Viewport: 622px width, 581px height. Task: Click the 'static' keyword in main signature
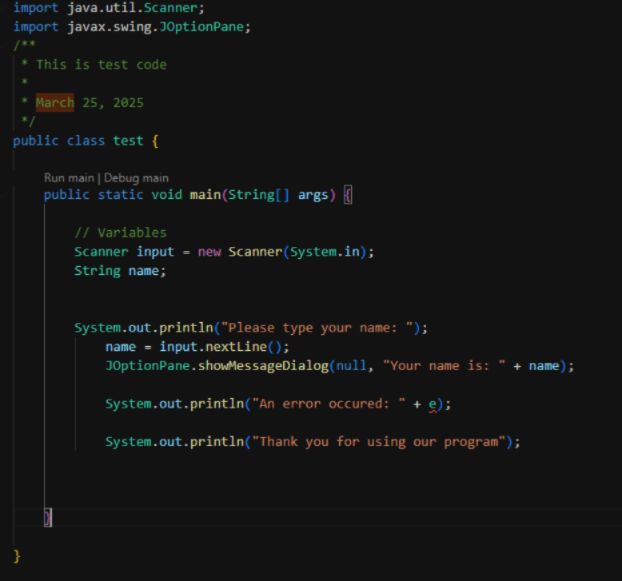(120, 195)
